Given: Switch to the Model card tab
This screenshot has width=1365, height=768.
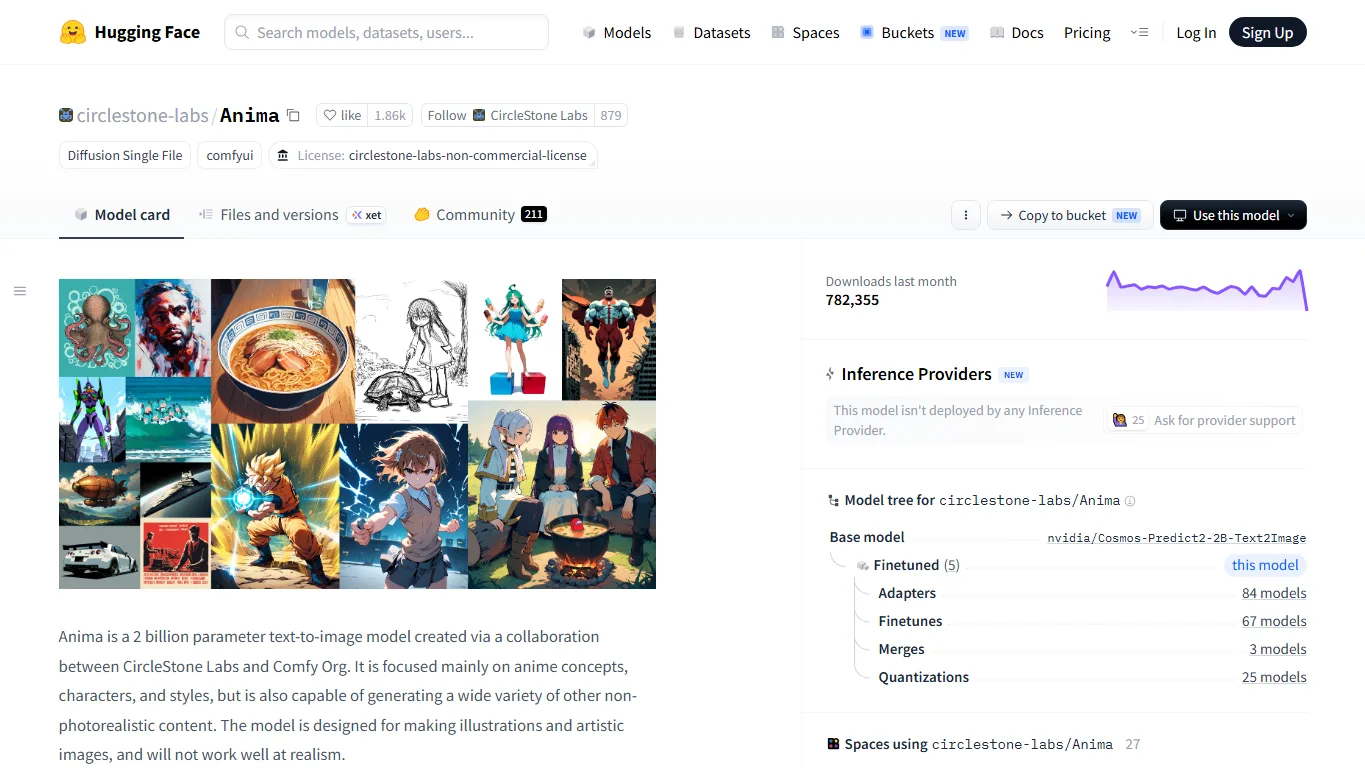Looking at the screenshot, I should (x=122, y=215).
